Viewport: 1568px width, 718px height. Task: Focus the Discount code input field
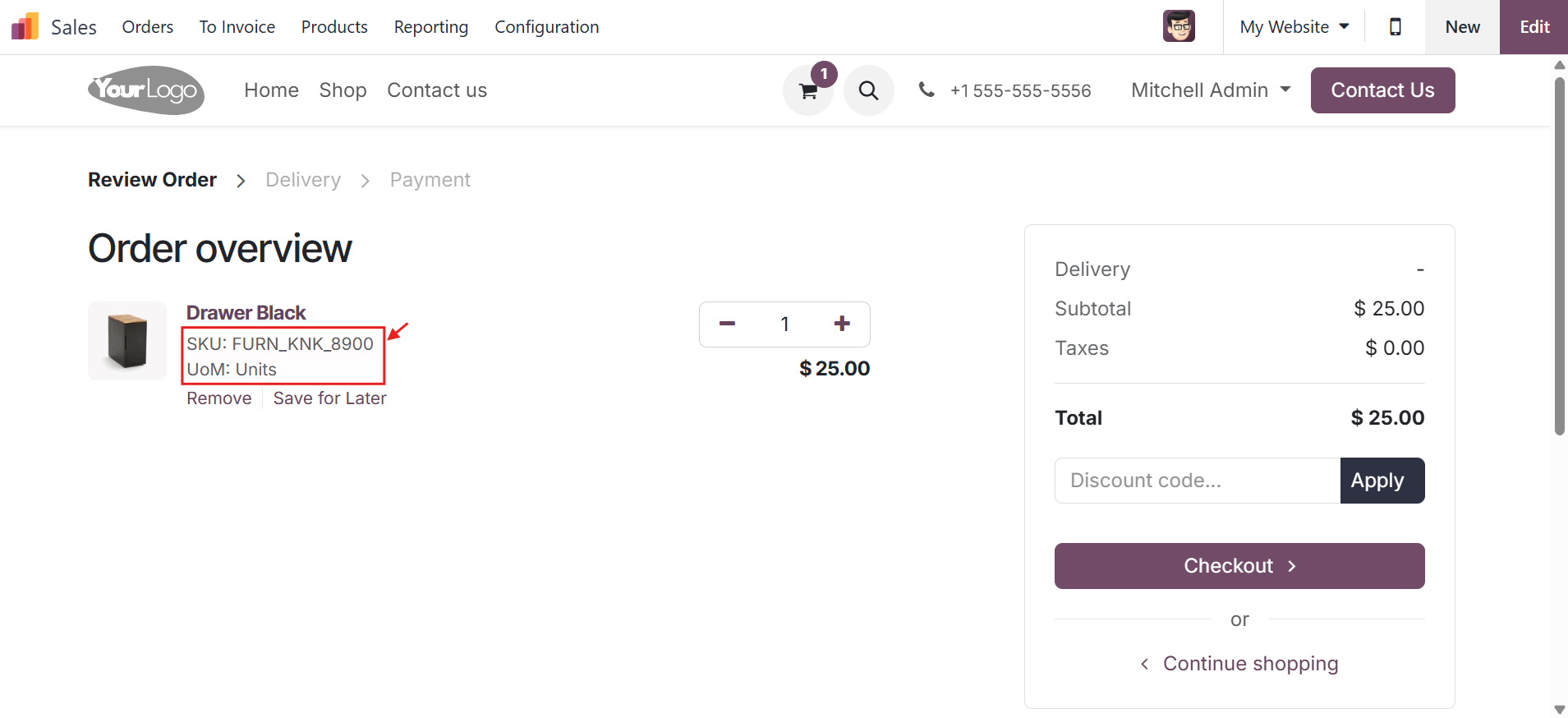point(1198,481)
